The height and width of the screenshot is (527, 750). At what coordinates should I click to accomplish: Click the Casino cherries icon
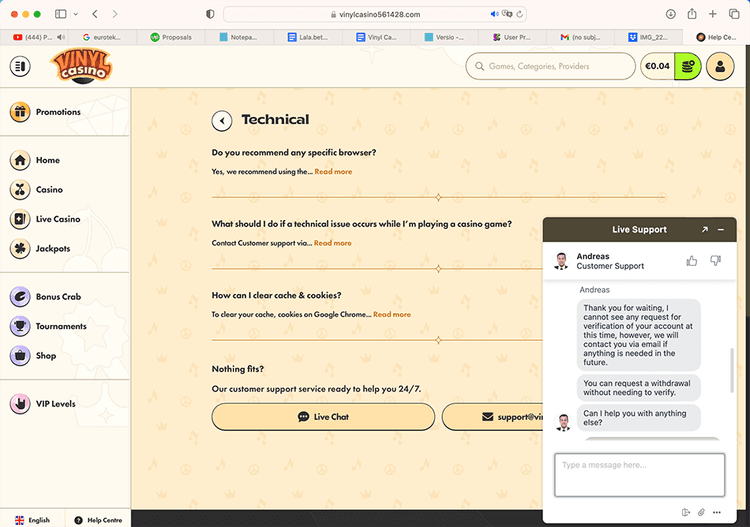click(20, 190)
